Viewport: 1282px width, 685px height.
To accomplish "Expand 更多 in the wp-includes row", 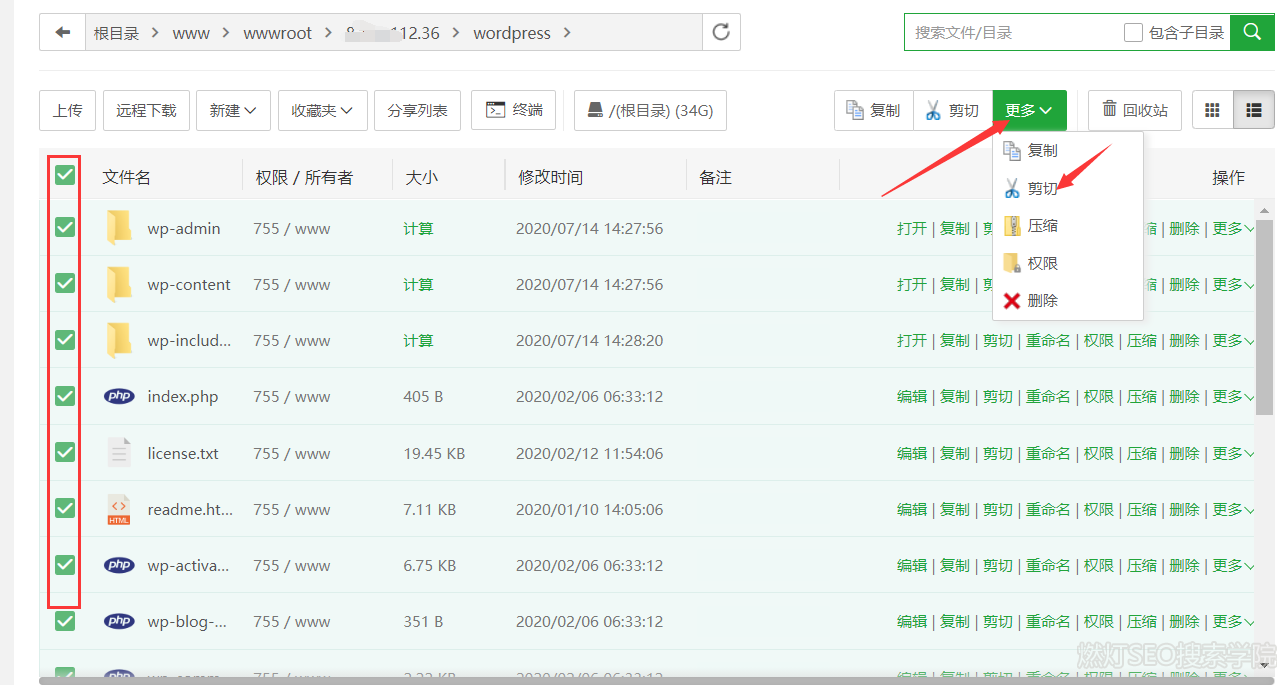I will tap(1232, 340).
